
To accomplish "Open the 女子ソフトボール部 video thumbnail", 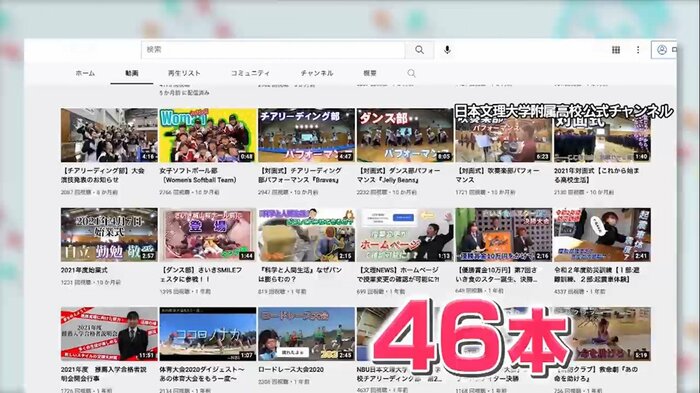I will [x=208, y=135].
